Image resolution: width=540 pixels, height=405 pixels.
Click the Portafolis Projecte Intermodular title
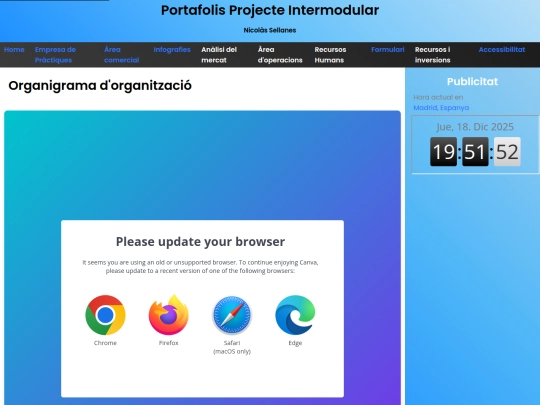coord(270,10)
